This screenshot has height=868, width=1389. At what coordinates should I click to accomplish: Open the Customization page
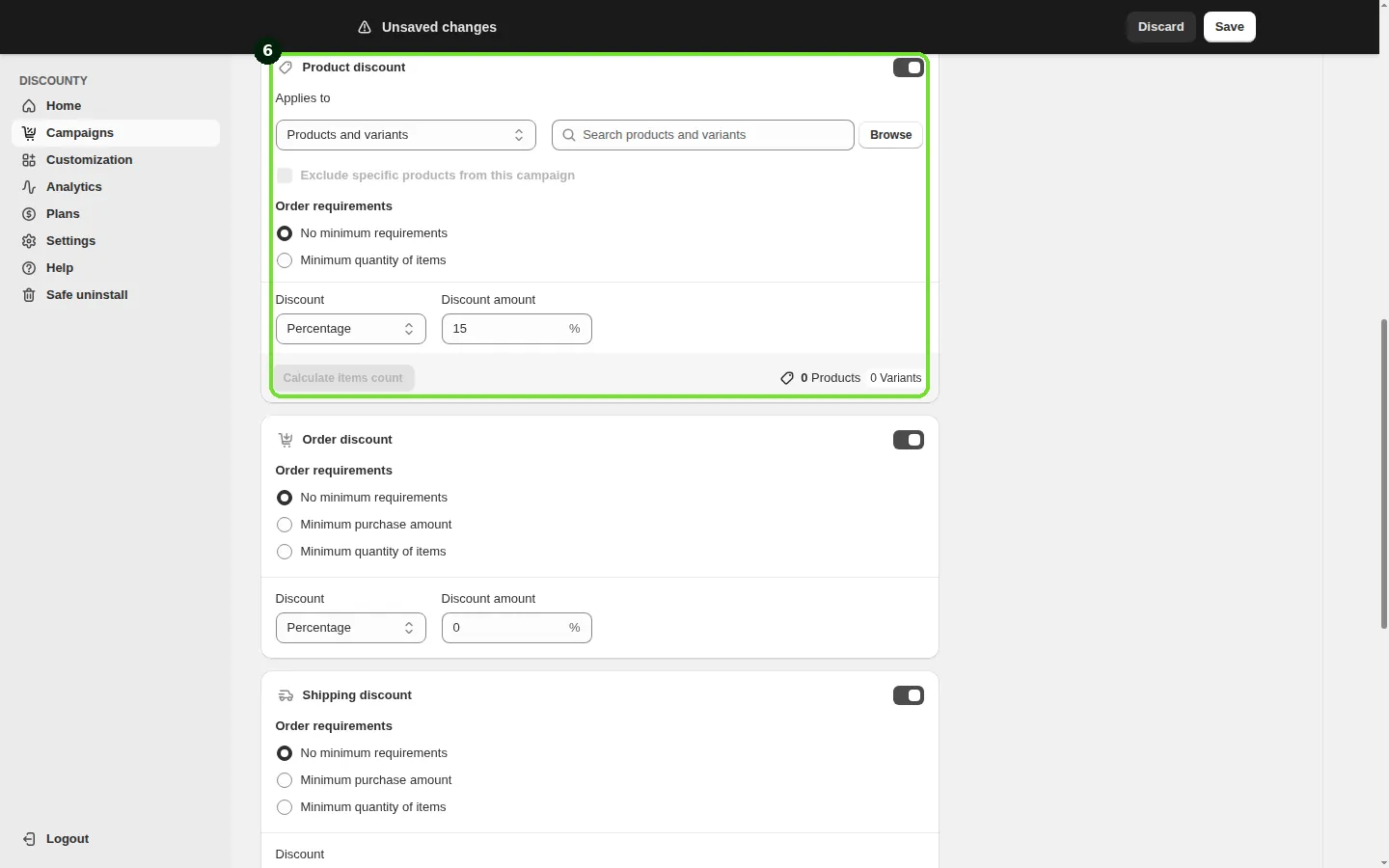pos(116,160)
